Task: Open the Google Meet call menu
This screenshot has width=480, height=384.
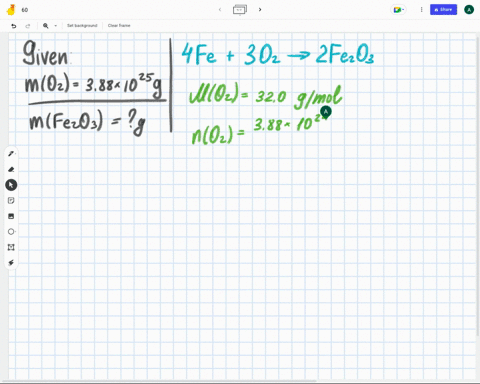Action: click(398, 10)
